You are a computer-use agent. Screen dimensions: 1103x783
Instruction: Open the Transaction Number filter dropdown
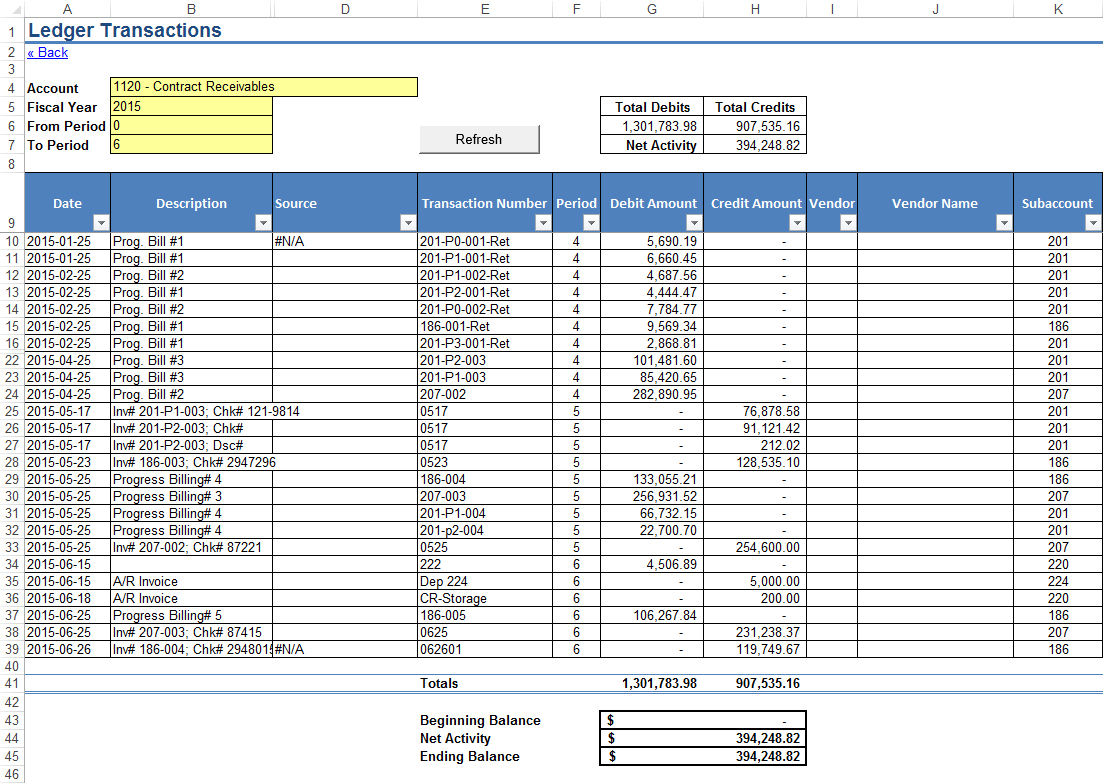pyautogui.click(x=543, y=223)
